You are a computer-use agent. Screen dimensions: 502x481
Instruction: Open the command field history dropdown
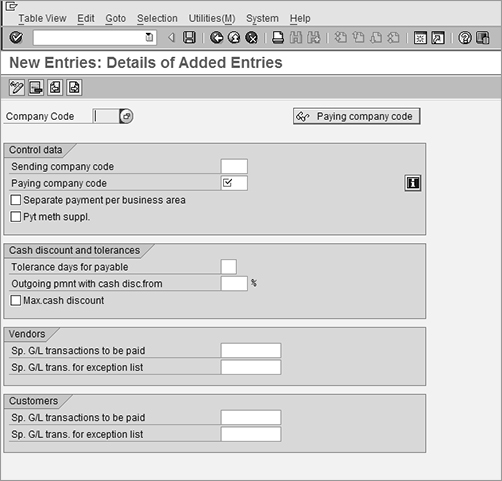coord(149,37)
